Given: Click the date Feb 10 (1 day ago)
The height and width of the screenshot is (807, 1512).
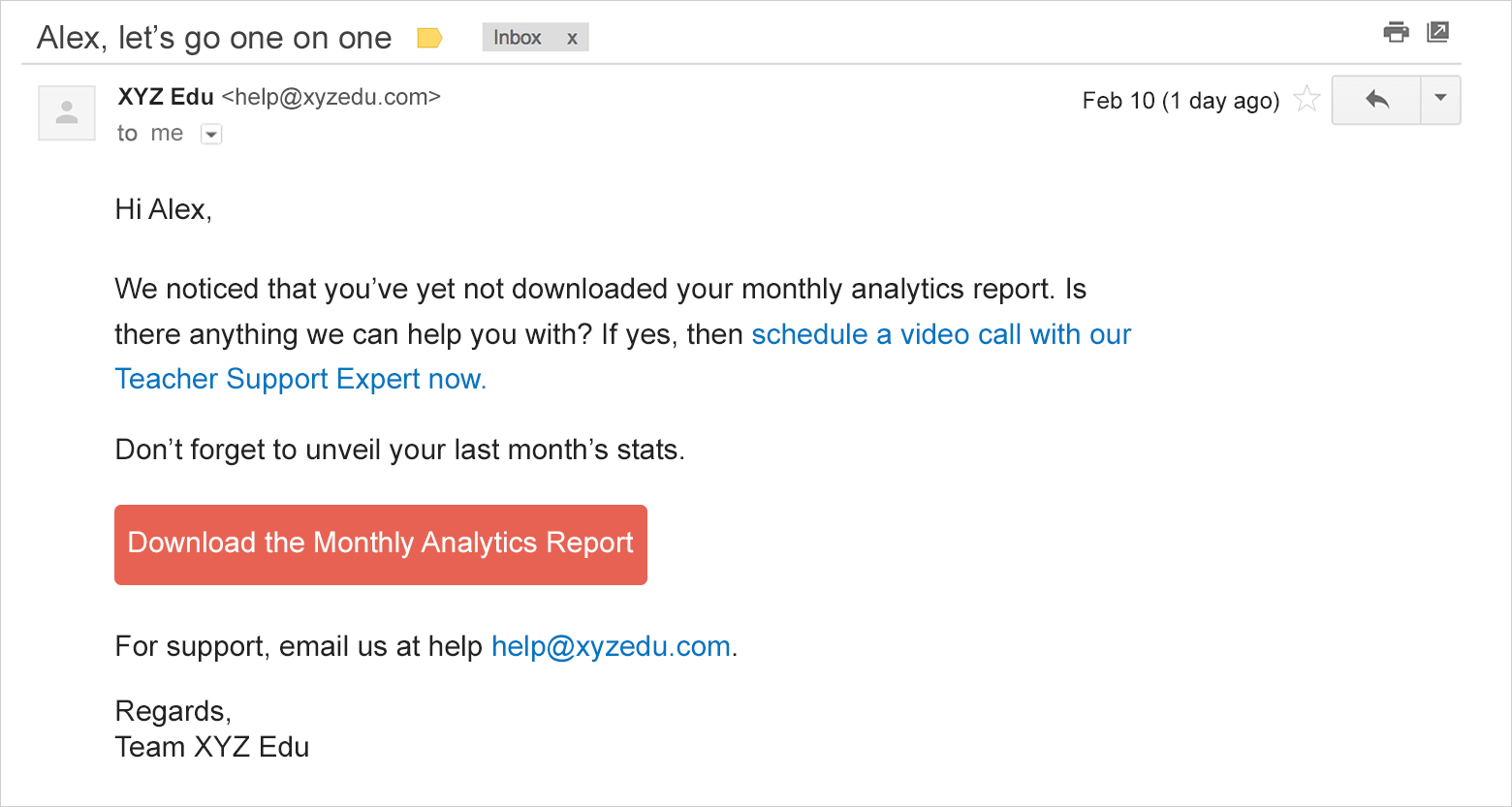Looking at the screenshot, I should 1180,101.
